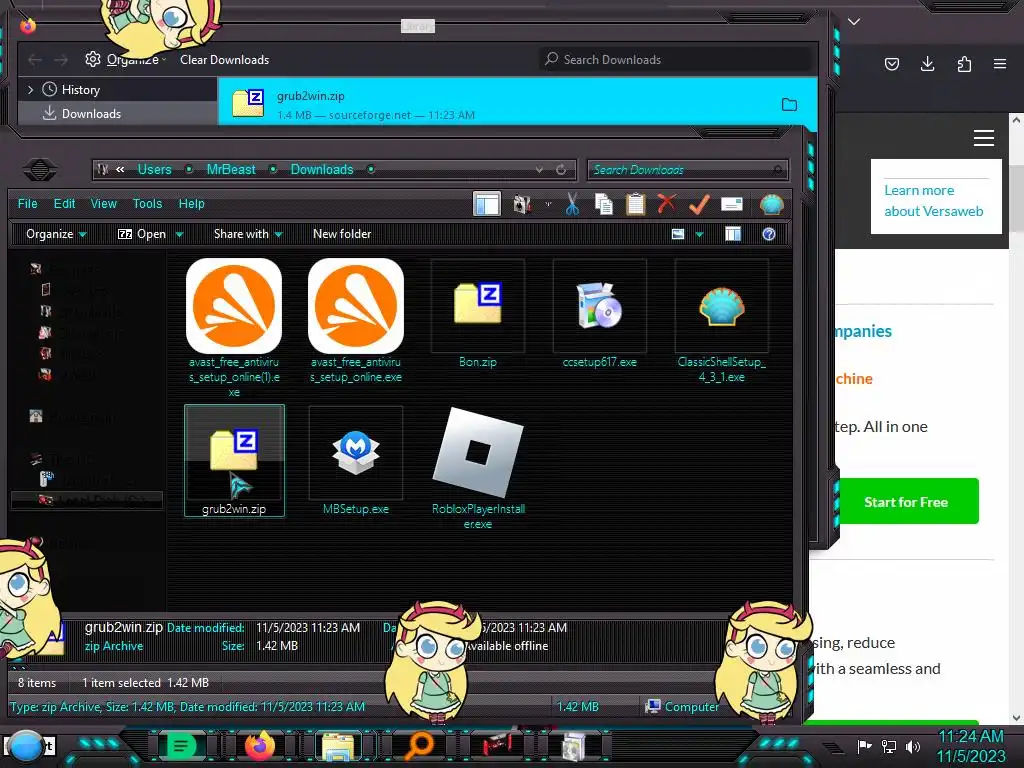1024x768 pixels.
Task: Open Firefox Pocket save icon
Action: [891, 64]
